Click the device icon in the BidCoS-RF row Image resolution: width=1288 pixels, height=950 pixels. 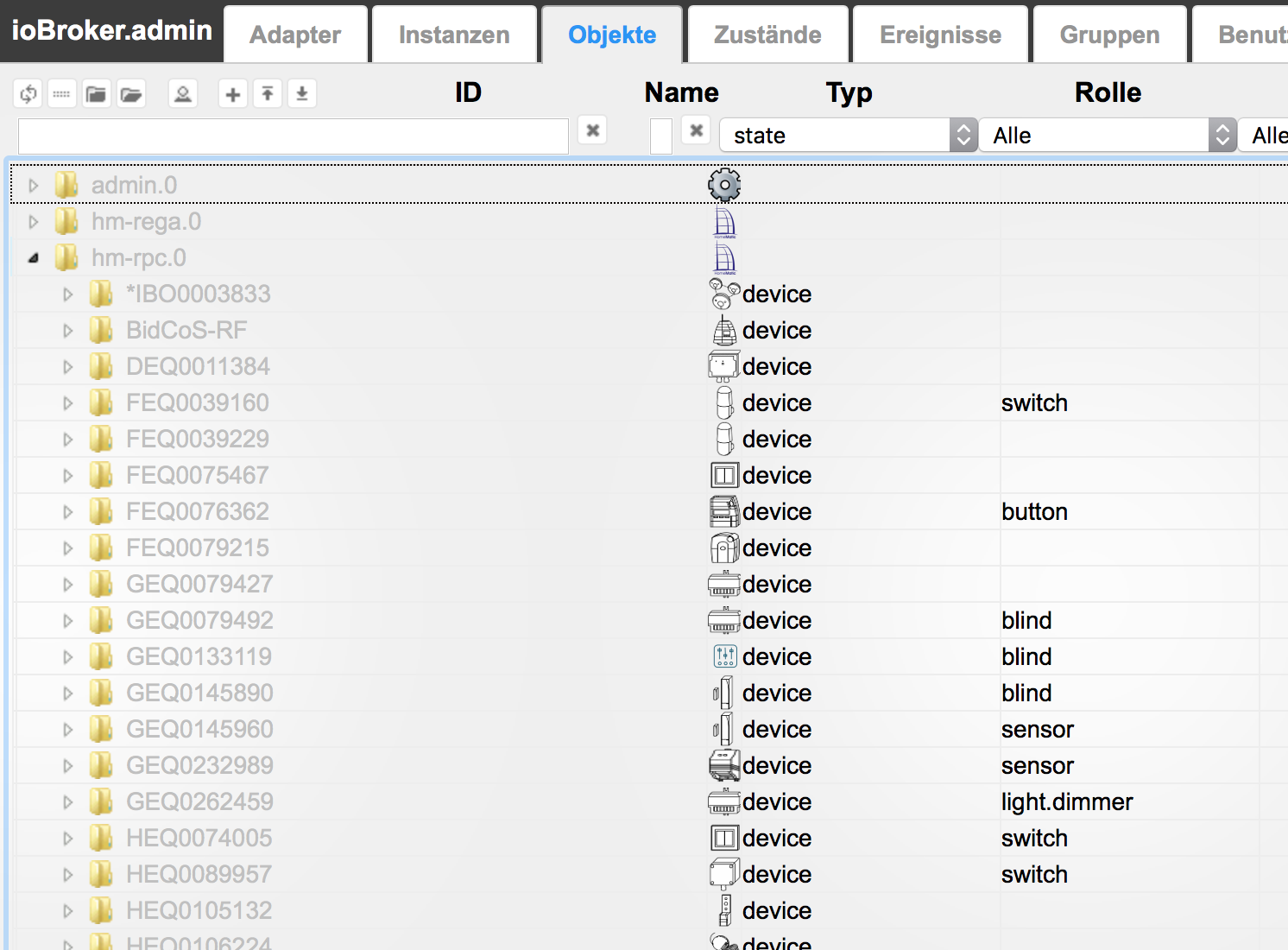tap(724, 331)
